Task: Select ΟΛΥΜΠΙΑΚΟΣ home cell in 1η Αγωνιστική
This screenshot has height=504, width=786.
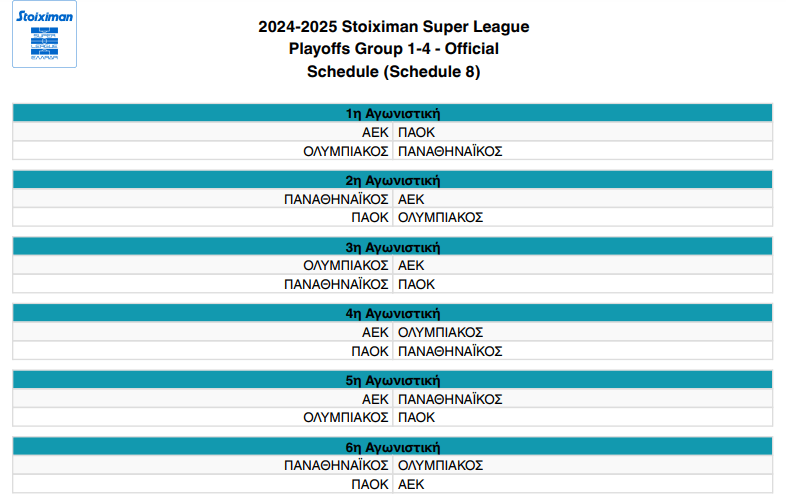Action: point(345,151)
